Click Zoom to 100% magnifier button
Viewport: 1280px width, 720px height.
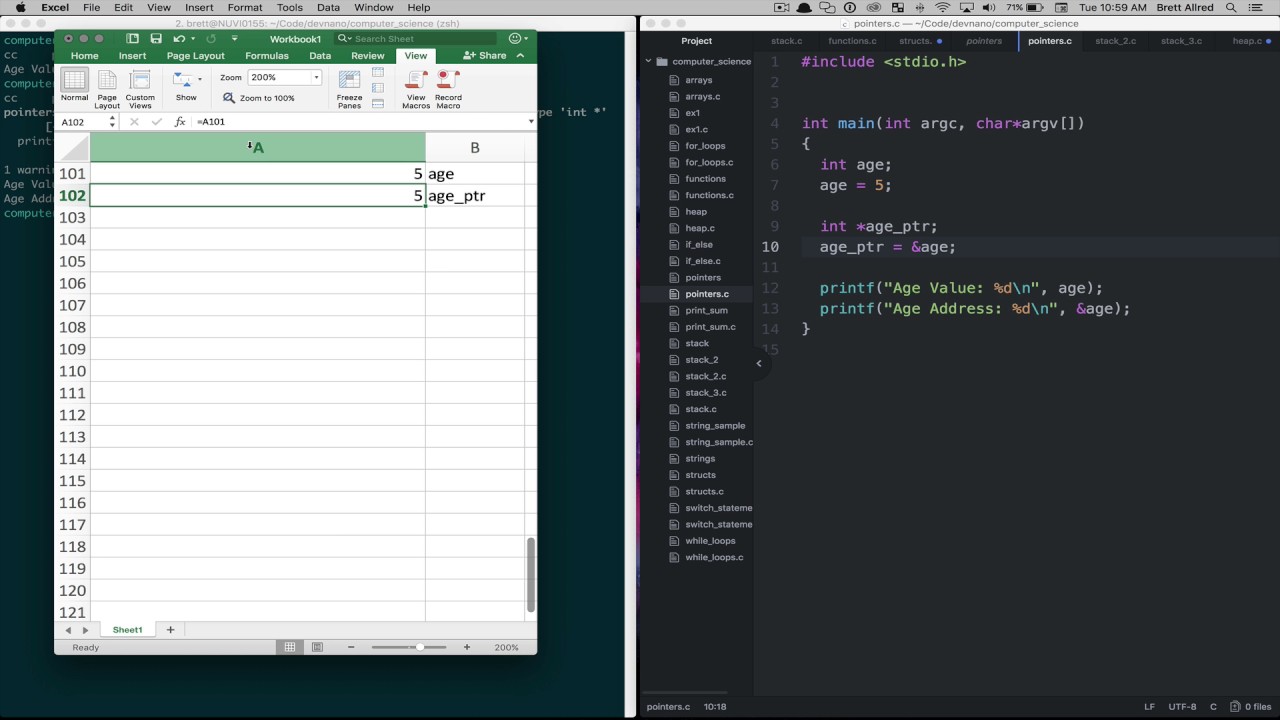259,98
